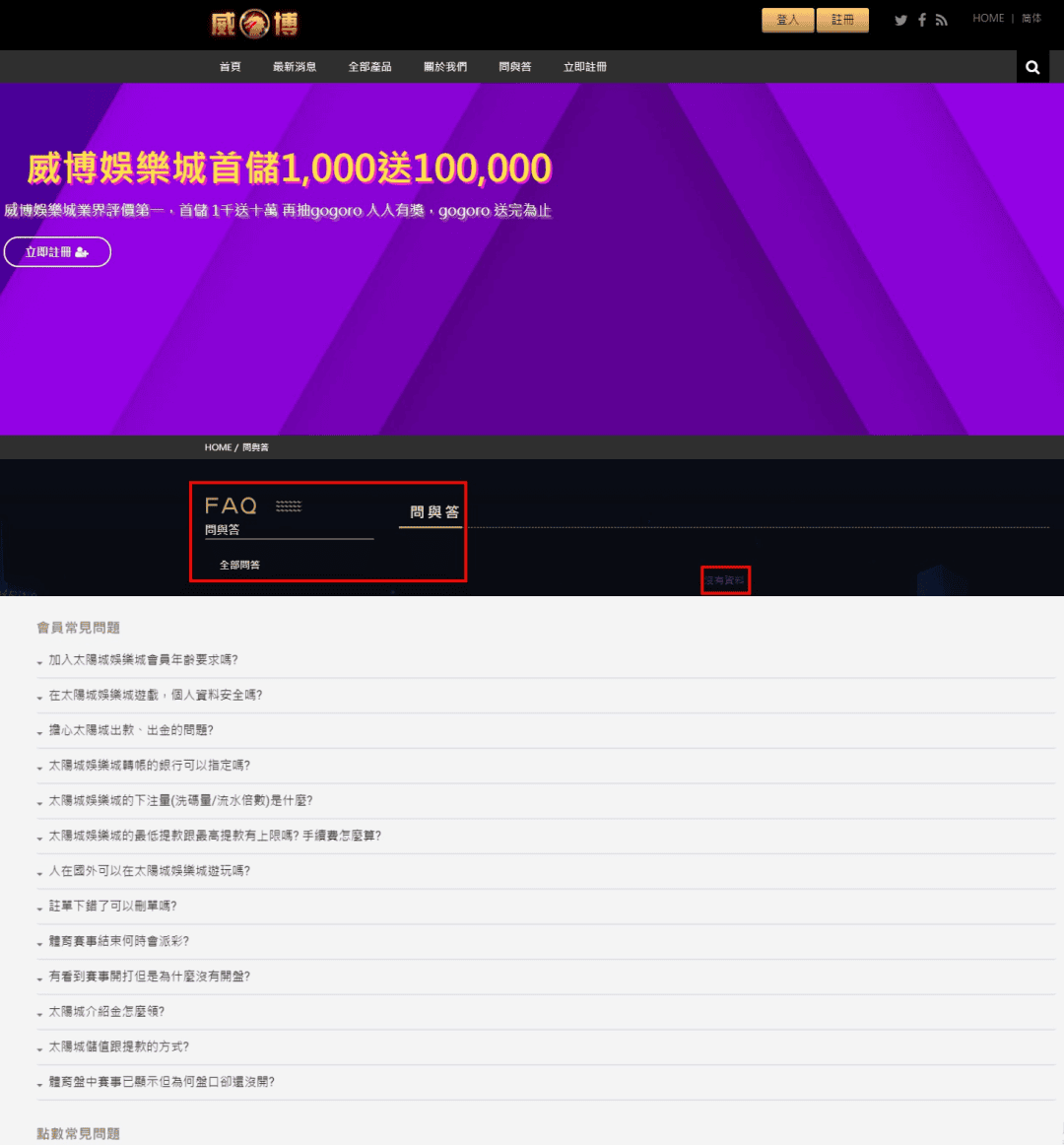The height and width of the screenshot is (1145, 1064).
Task: Click the banner subtitle about gogoro
Action: (x=278, y=210)
